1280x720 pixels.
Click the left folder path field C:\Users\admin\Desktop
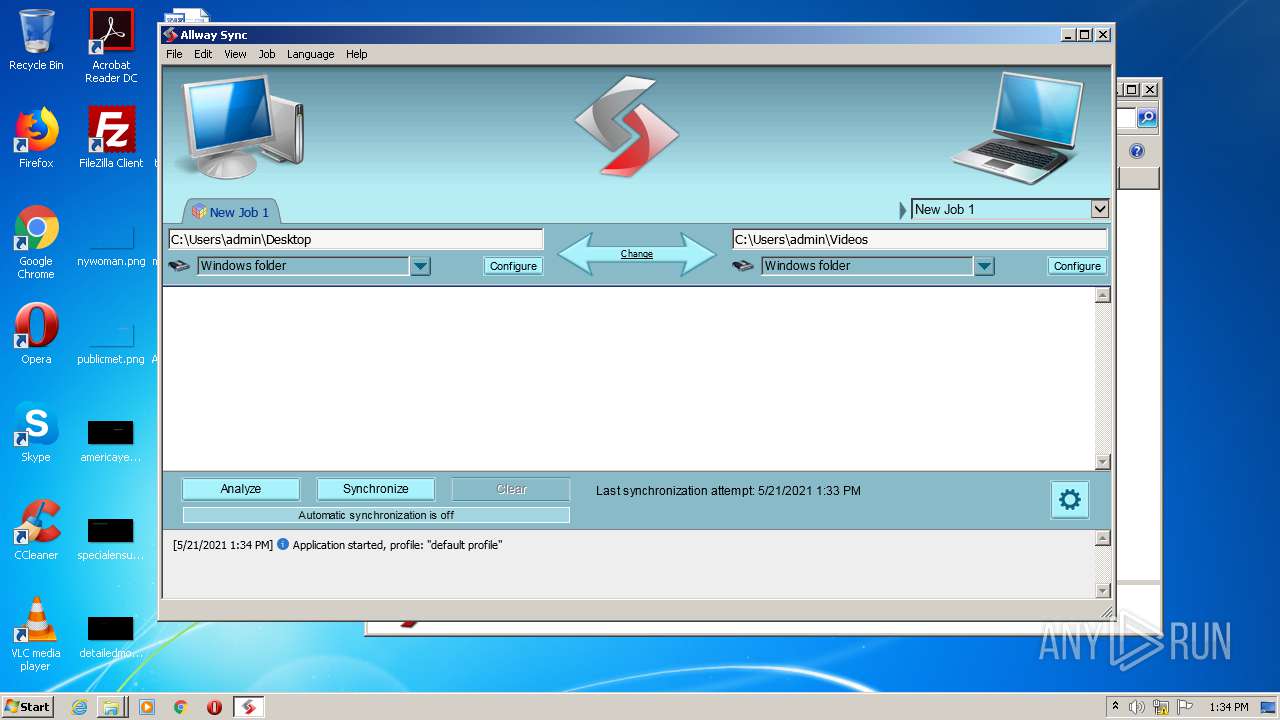[x=355, y=239]
